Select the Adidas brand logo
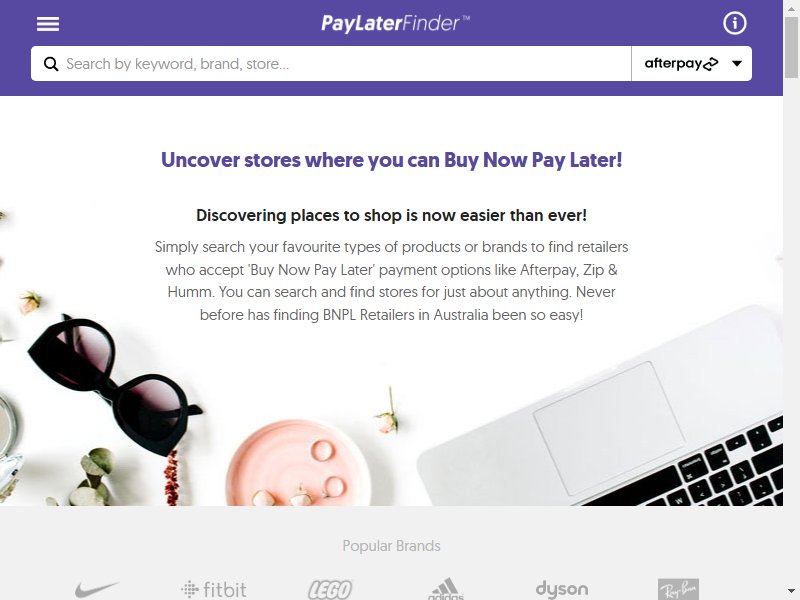The height and width of the screenshot is (600, 800). click(446, 589)
